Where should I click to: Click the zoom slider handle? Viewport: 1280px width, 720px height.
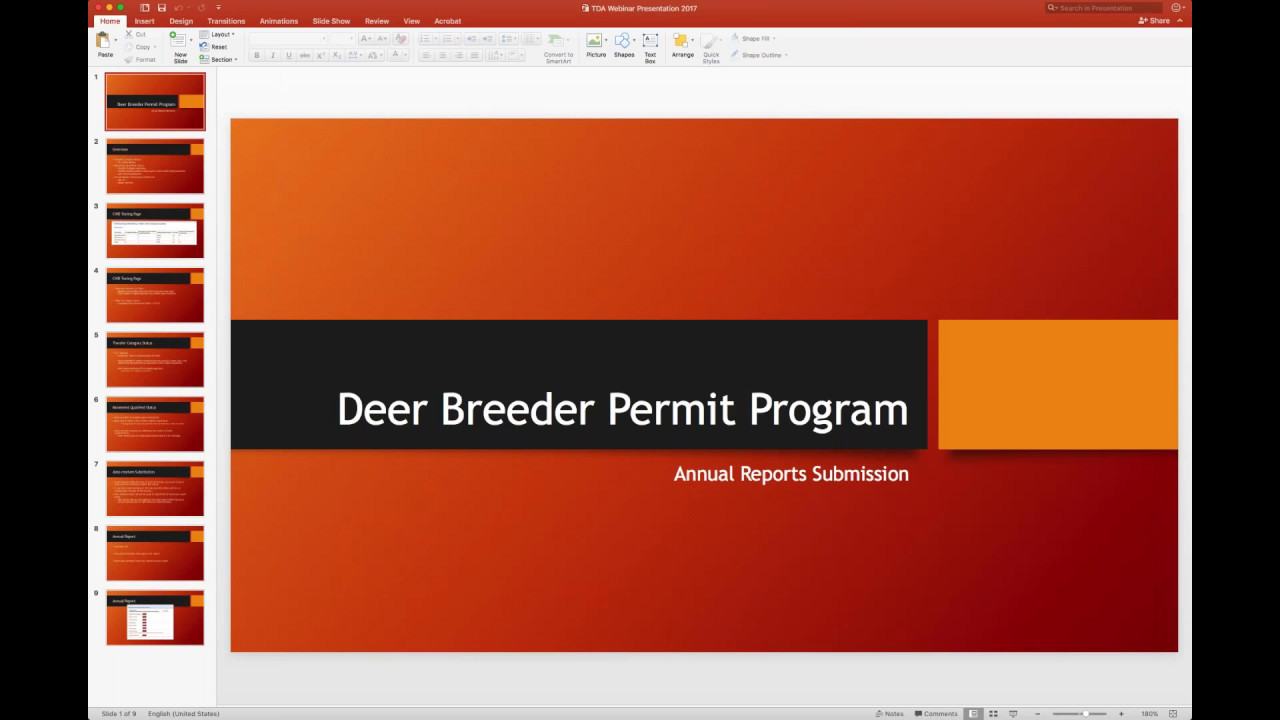pos(1085,714)
